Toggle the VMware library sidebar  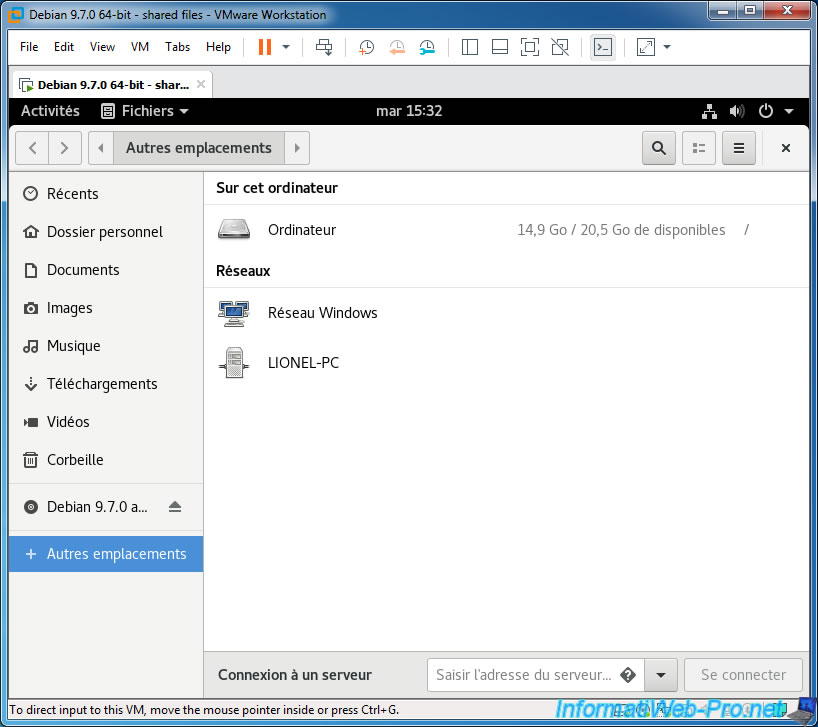click(470, 47)
